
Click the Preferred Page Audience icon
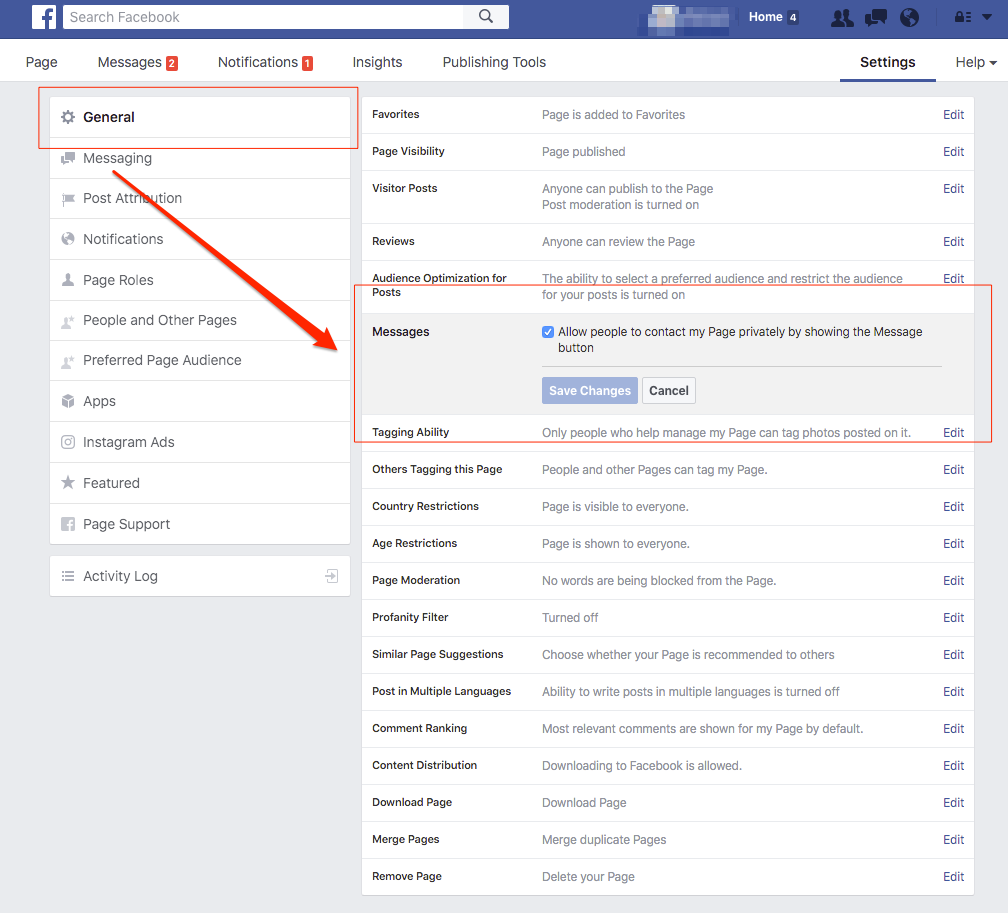[x=68, y=361]
